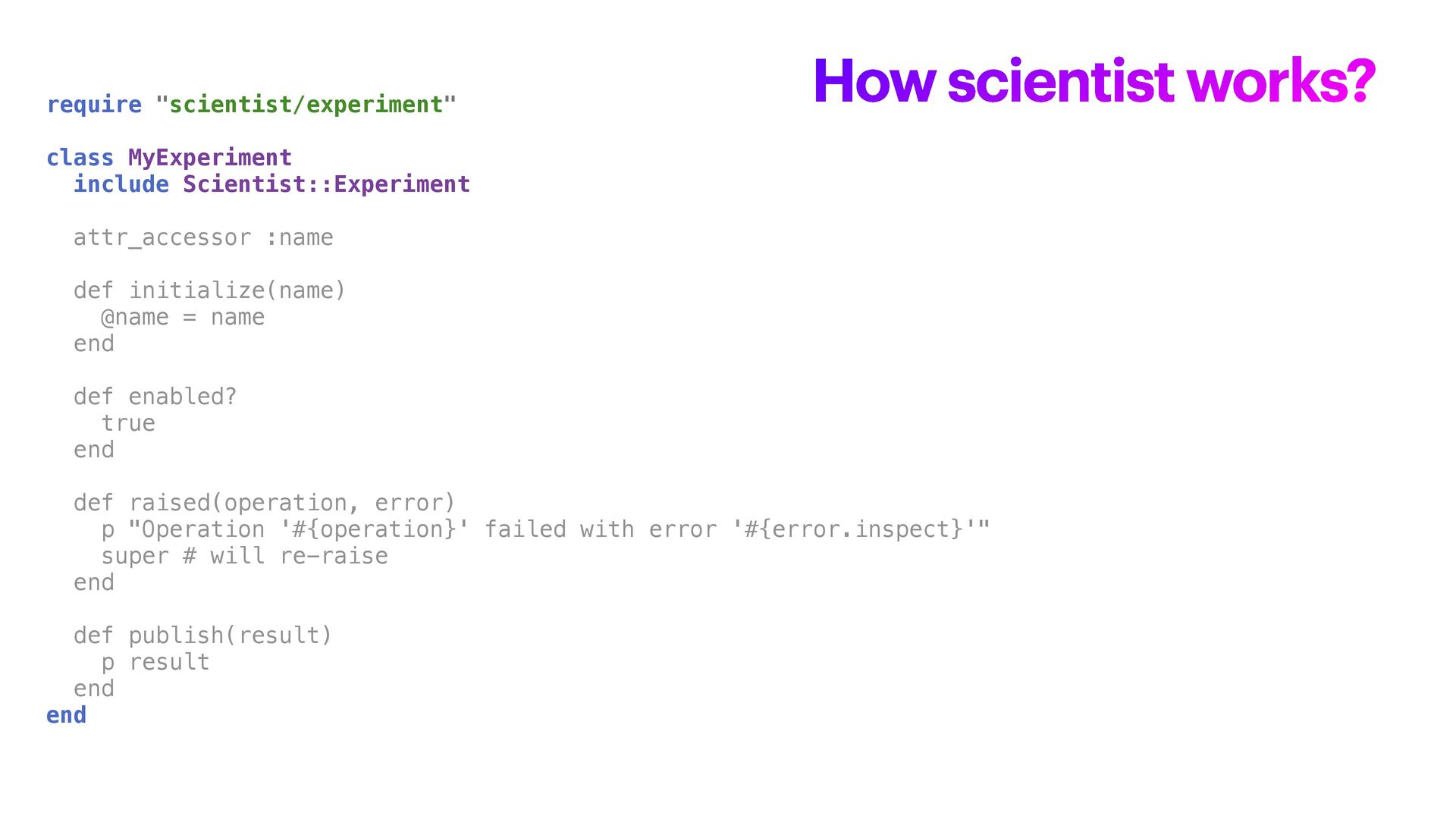The height and width of the screenshot is (819, 1456).
Task: Click the "def enabled?" method definition
Action: pos(155,397)
